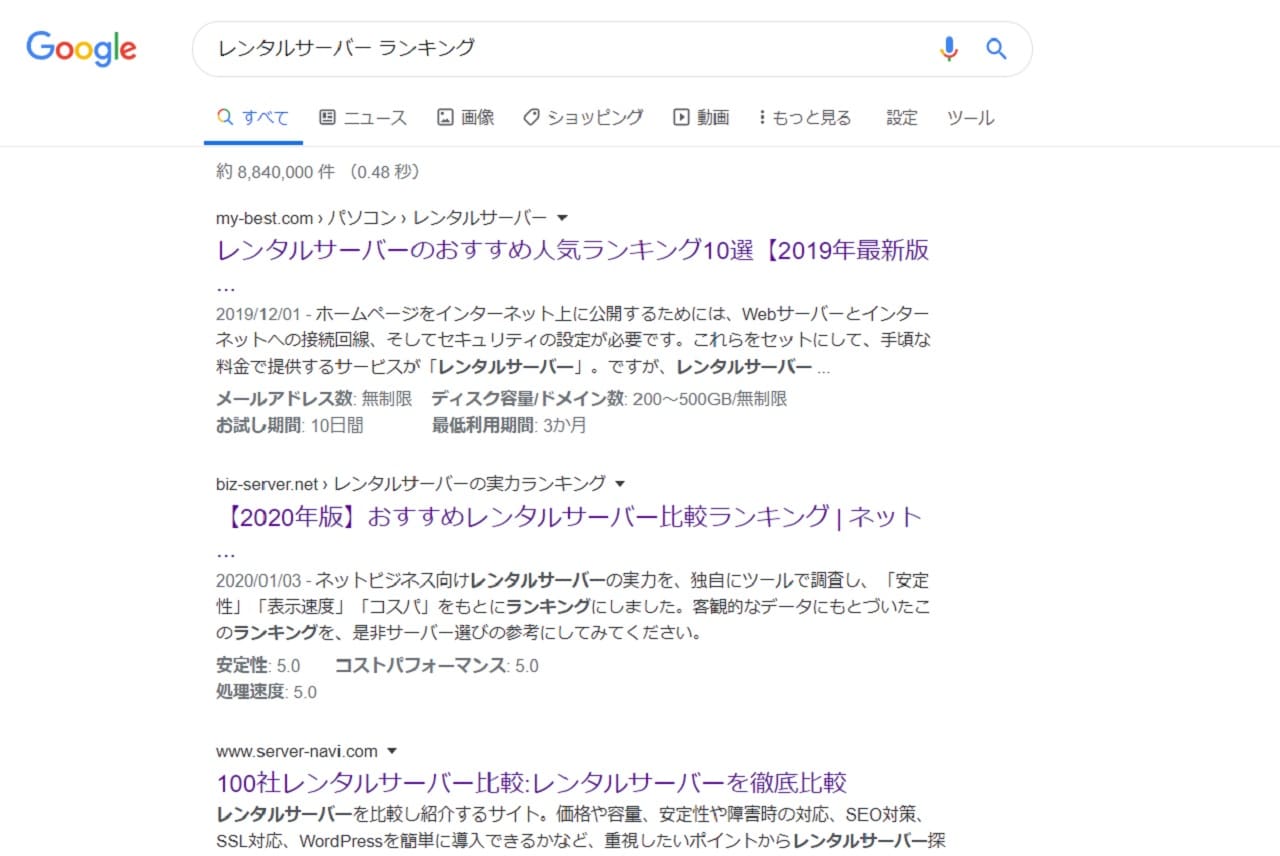Select the すべて all results tab
Viewport: 1280px width, 856px height.
point(253,118)
